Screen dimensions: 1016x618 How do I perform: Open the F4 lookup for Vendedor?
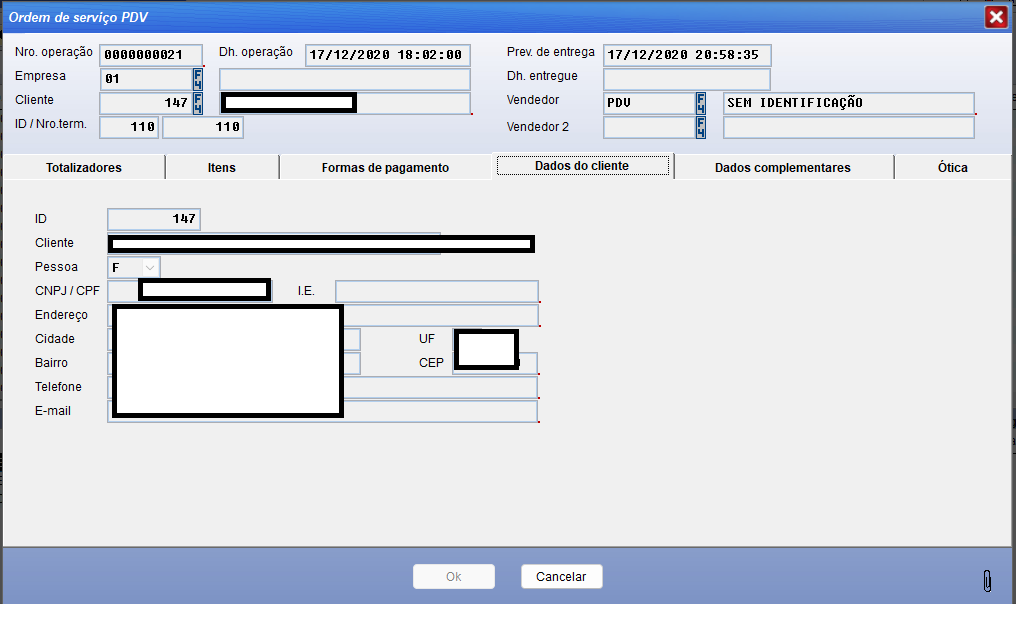tap(701, 103)
